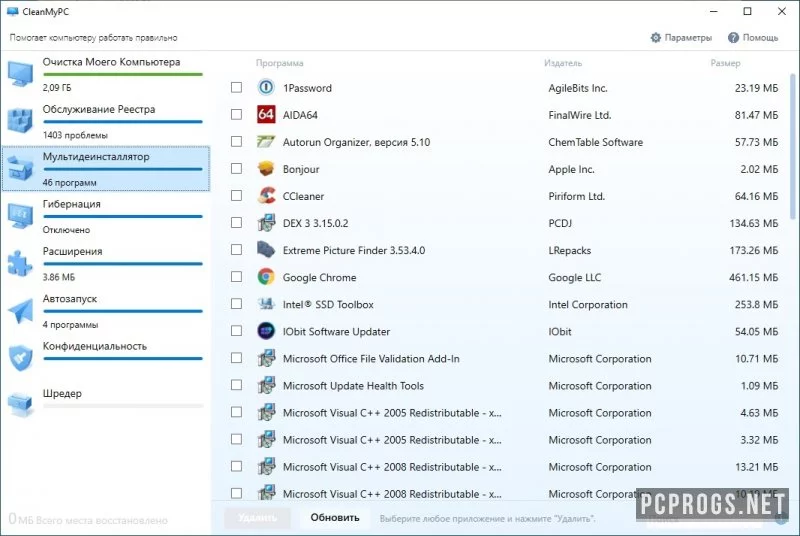Check the IObit Software Updater checkbox
800x536 pixels.
pos(236,331)
